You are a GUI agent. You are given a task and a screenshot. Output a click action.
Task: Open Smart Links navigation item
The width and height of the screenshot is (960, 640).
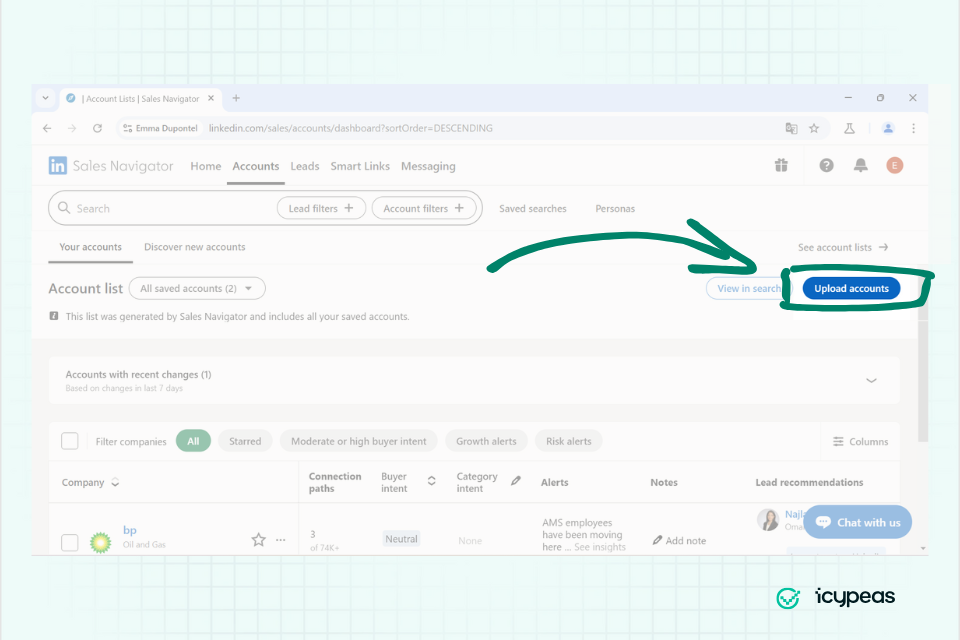pos(360,166)
